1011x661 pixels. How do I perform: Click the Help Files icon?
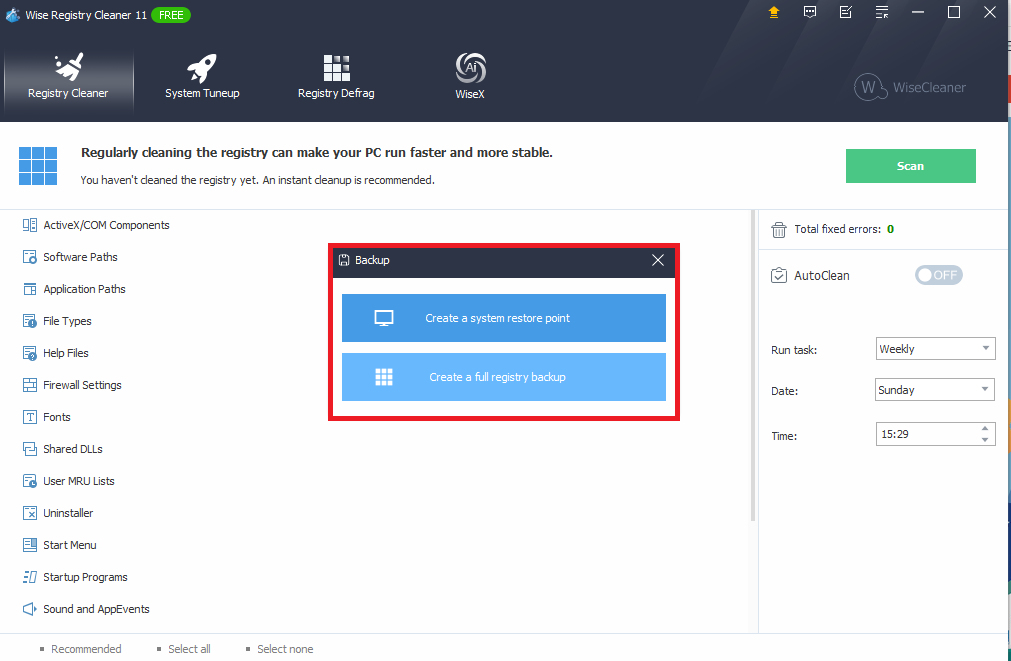click(x=30, y=353)
